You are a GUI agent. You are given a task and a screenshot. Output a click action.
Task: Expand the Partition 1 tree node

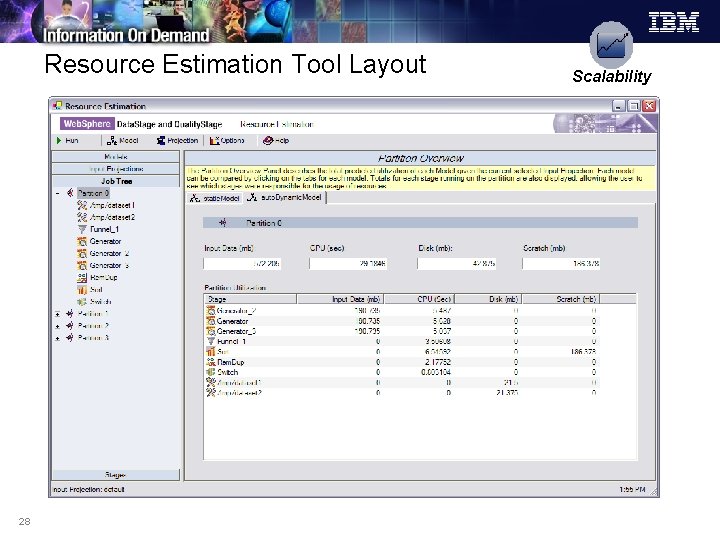click(x=57, y=314)
